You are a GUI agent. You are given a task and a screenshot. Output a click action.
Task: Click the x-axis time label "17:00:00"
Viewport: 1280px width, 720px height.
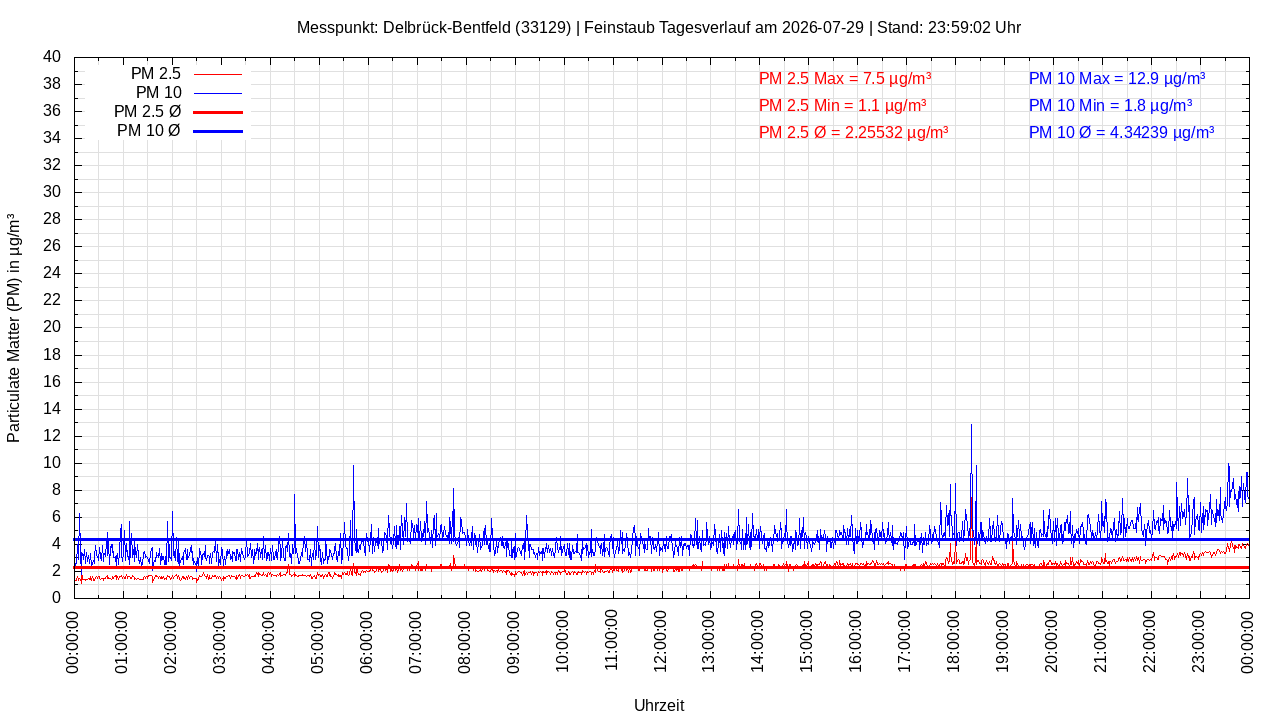click(906, 641)
